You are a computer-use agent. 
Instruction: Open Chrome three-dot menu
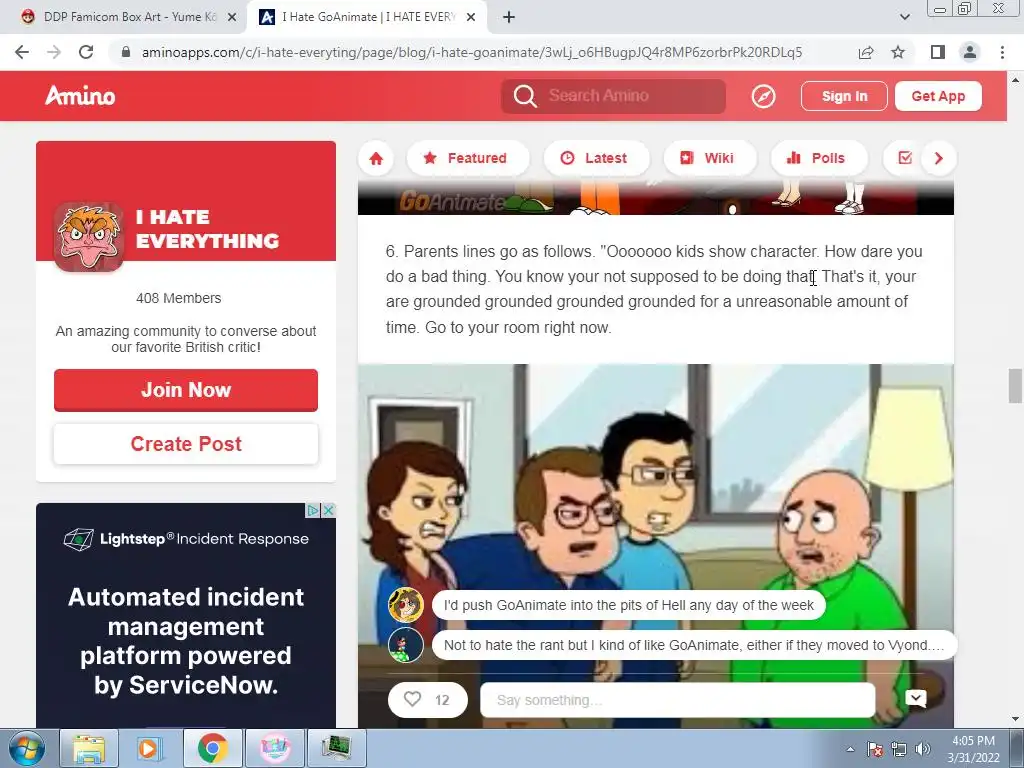pos(1002,52)
